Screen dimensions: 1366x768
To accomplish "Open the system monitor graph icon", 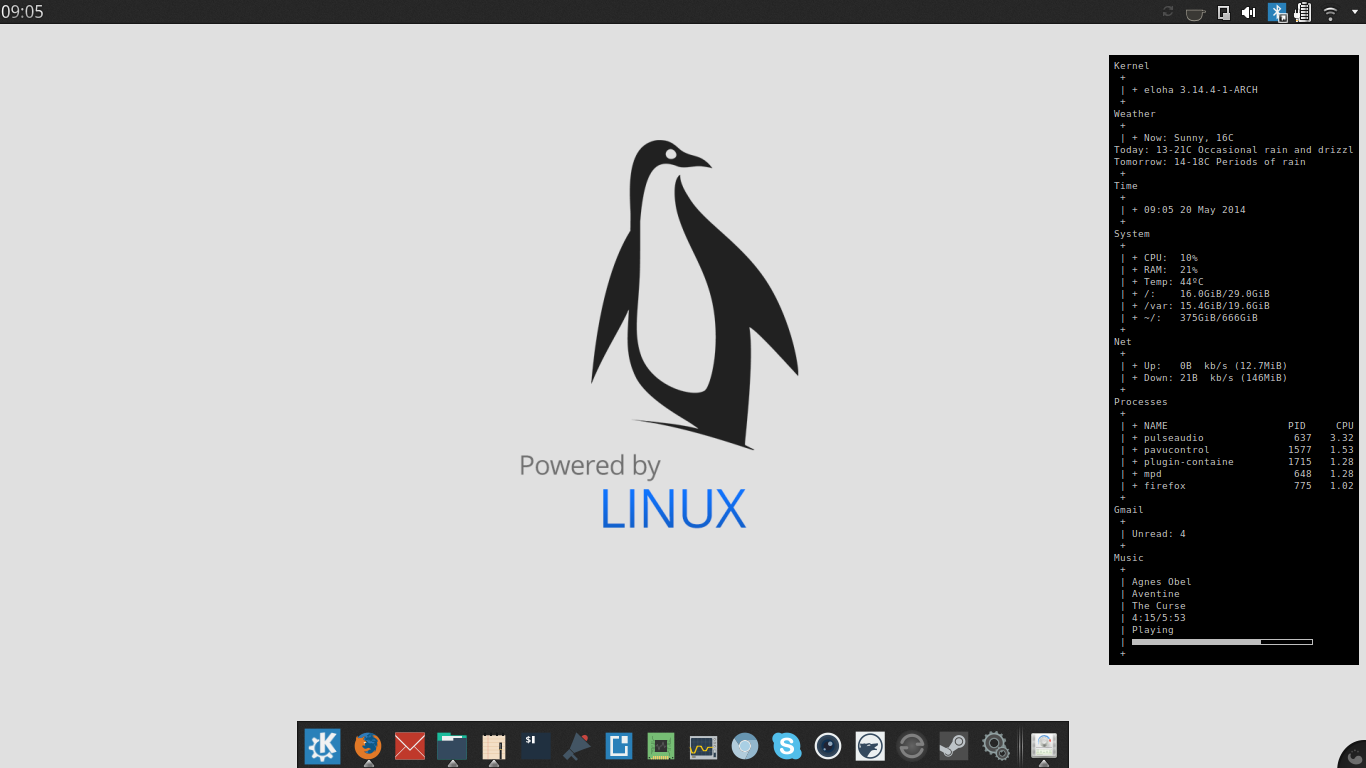I will (703, 746).
